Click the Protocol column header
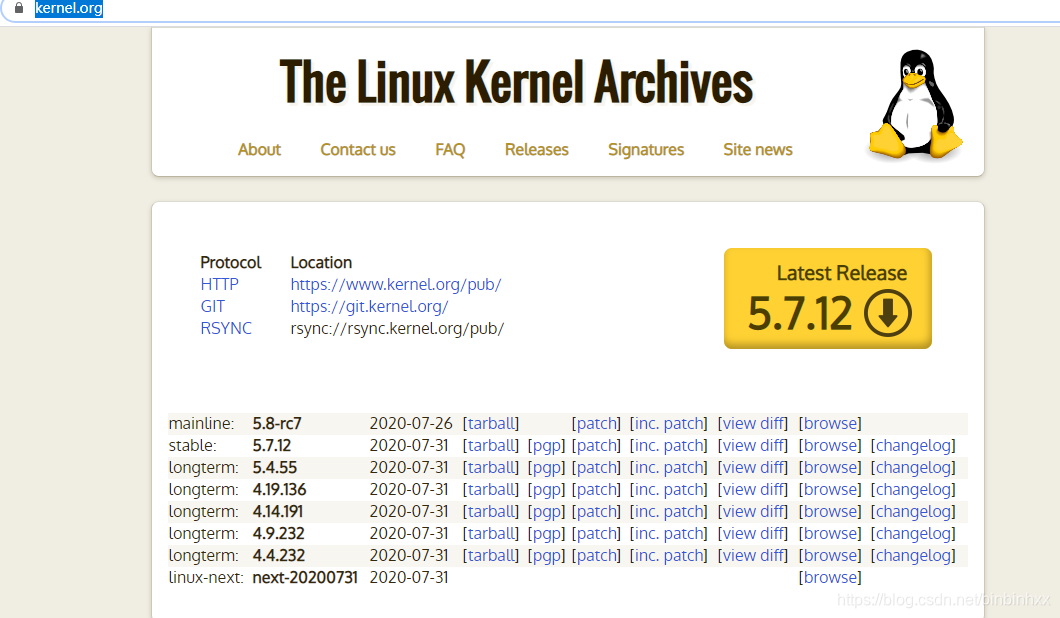Image resolution: width=1060 pixels, height=618 pixels. 231,262
